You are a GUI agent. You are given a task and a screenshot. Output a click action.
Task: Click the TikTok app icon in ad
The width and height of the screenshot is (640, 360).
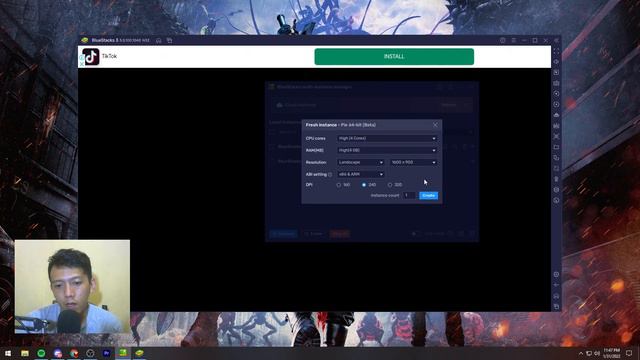click(x=91, y=57)
